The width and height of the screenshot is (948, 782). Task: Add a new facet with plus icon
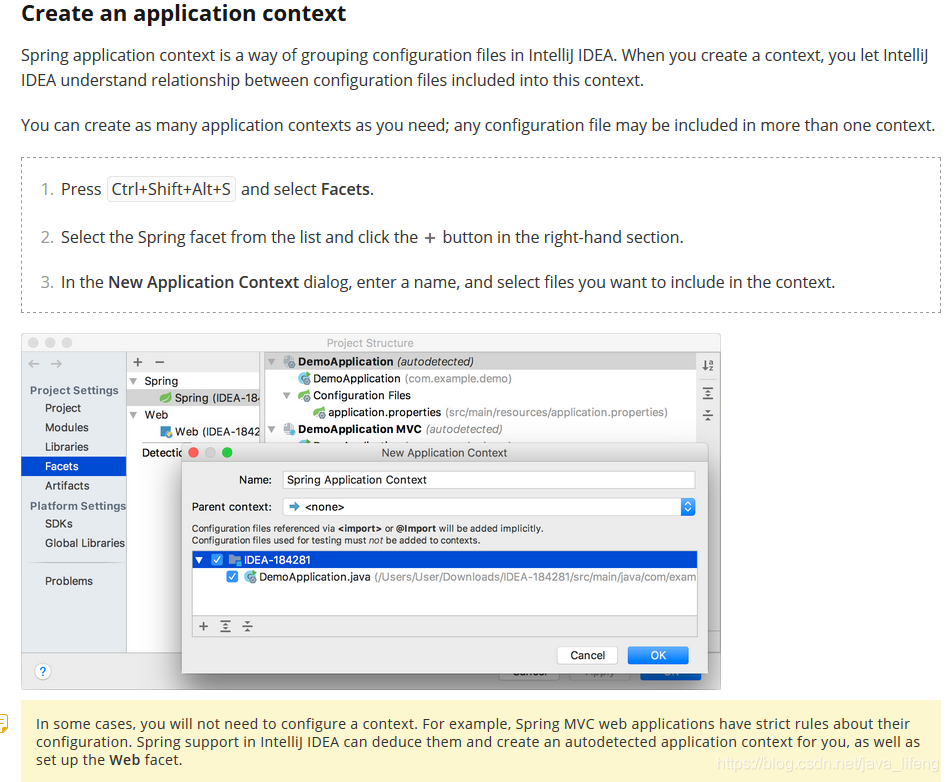click(x=138, y=362)
